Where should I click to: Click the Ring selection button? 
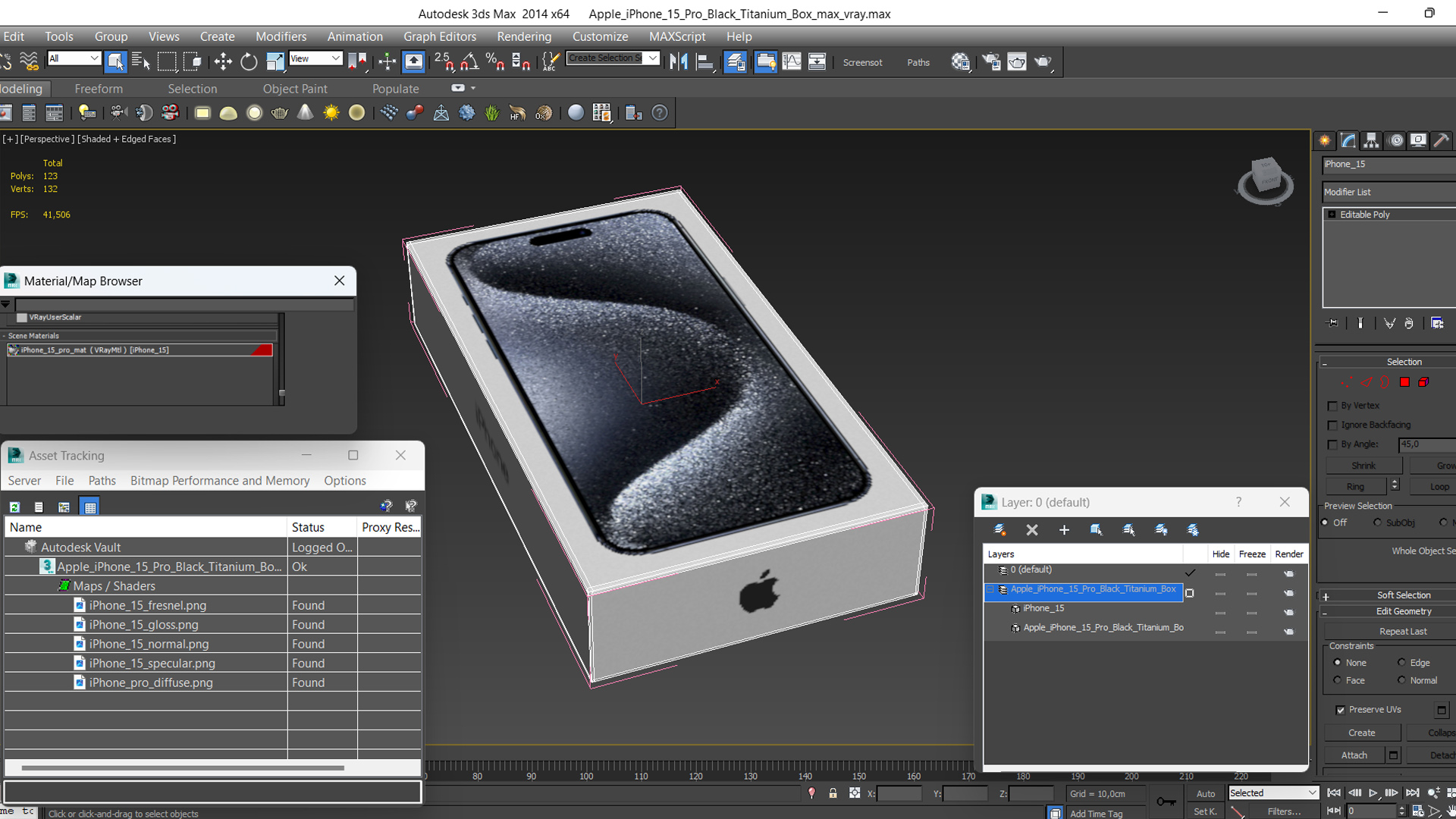1356,487
